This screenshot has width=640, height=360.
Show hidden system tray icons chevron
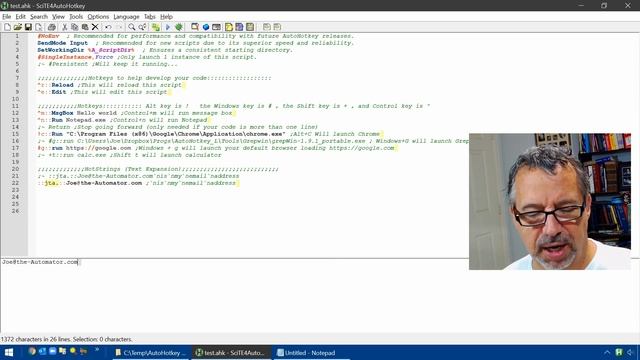click(x=607, y=352)
